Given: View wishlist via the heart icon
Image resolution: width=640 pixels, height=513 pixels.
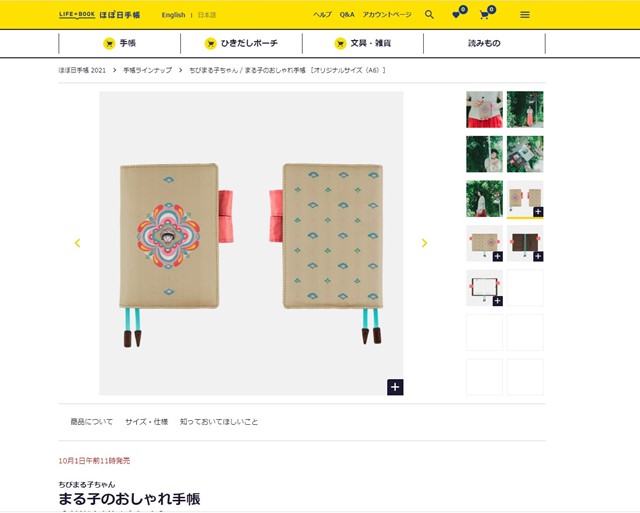Looking at the screenshot, I should point(459,13).
